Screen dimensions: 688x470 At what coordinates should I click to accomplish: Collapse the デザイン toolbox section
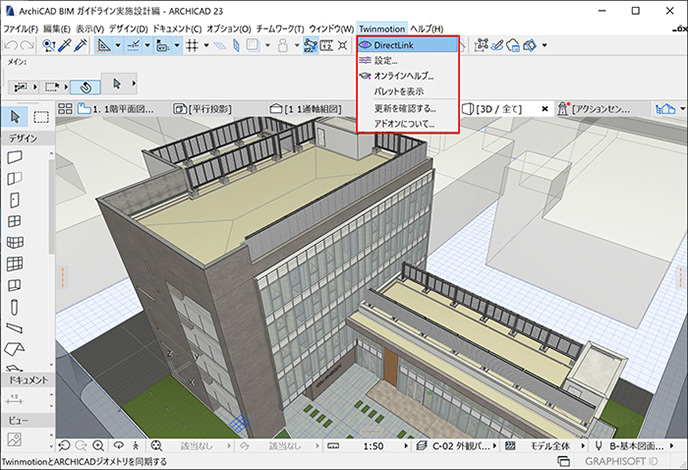click(x=28, y=139)
